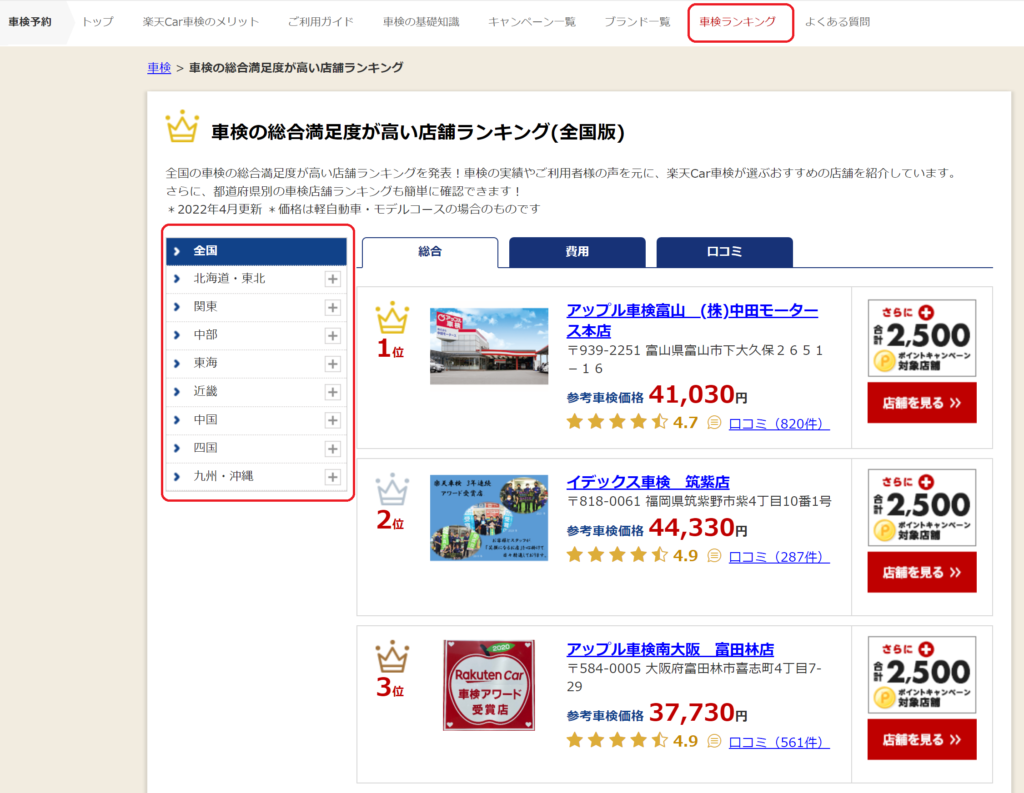The image size is (1024, 793).
Task: Expand 近畿 with its plus icon
Action: [332, 392]
